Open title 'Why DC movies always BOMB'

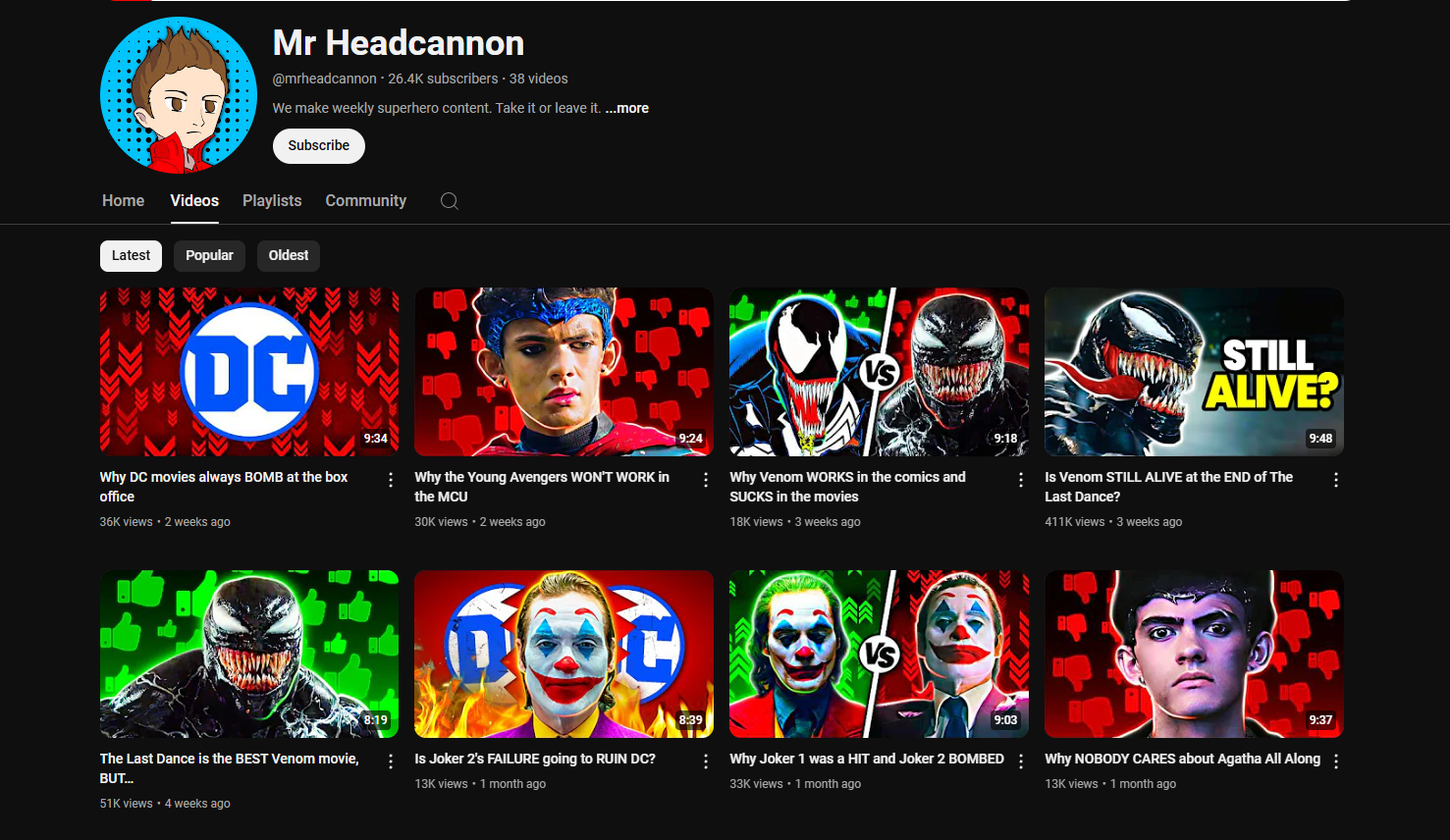point(224,487)
